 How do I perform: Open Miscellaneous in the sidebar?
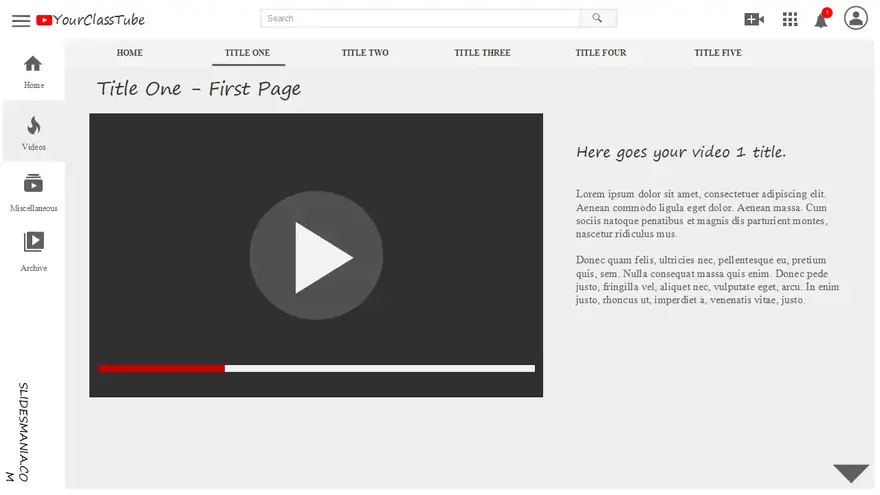(34, 192)
